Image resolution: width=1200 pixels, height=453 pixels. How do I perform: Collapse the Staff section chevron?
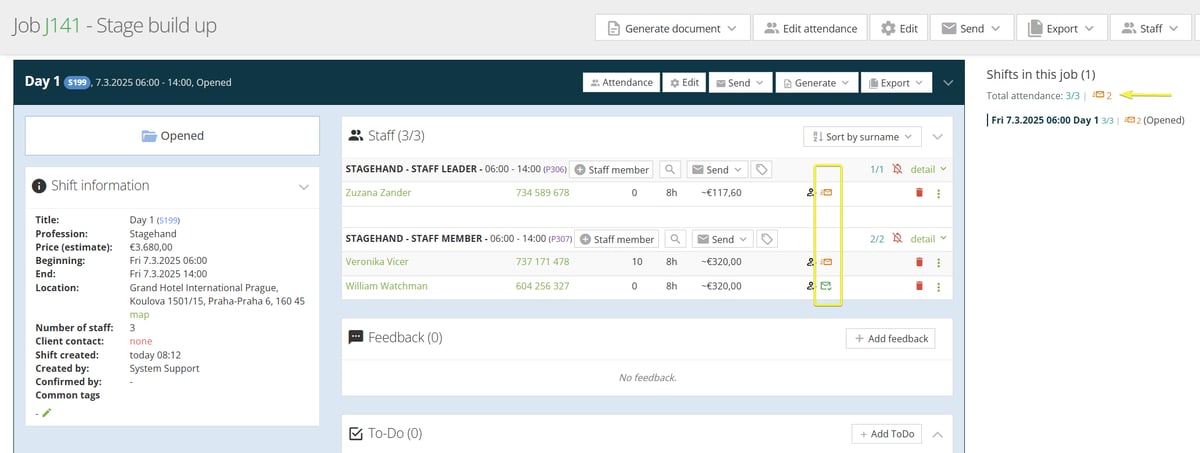click(x=937, y=136)
